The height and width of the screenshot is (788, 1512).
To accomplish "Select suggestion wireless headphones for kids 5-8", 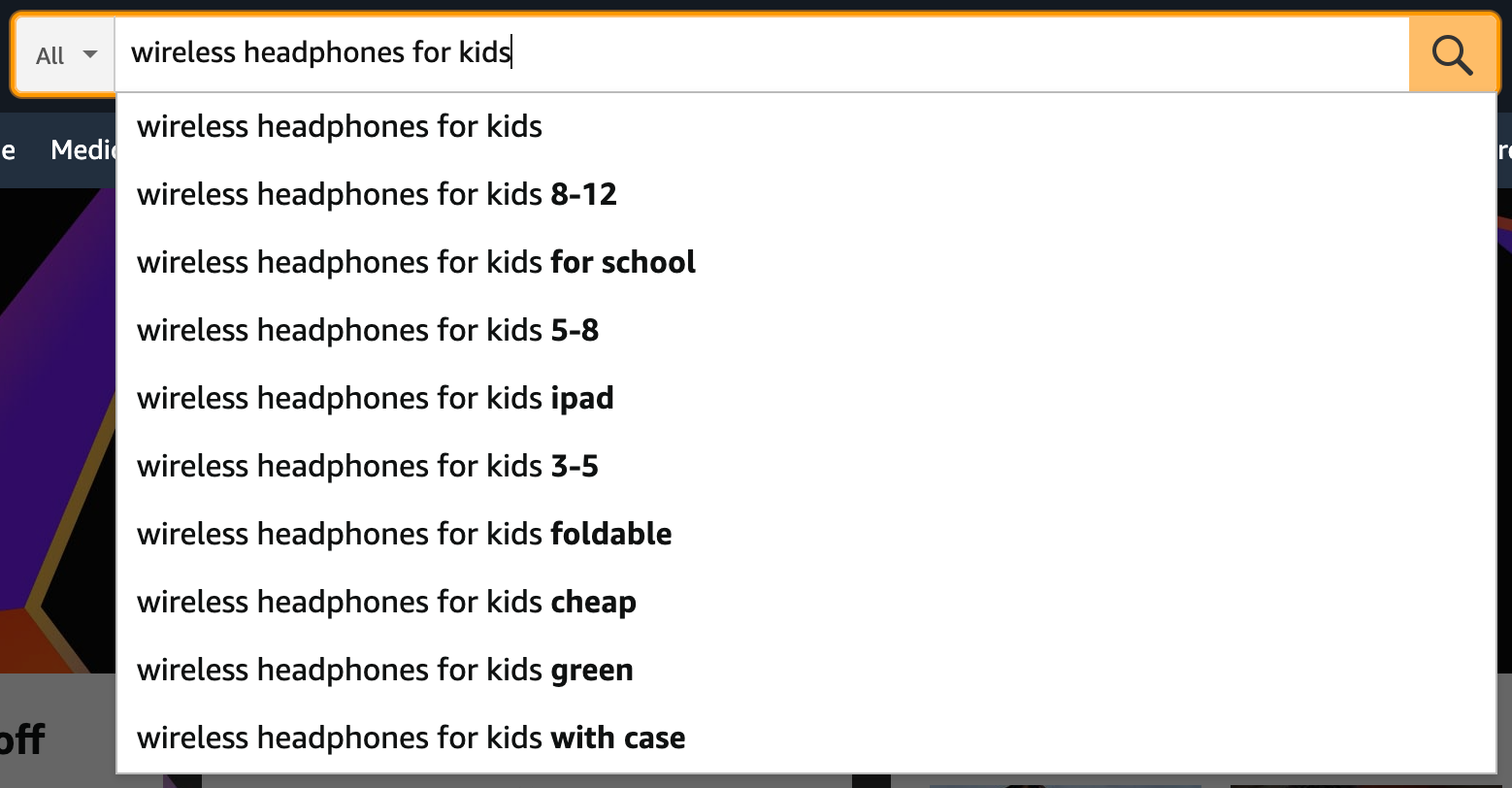I will [x=368, y=330].
